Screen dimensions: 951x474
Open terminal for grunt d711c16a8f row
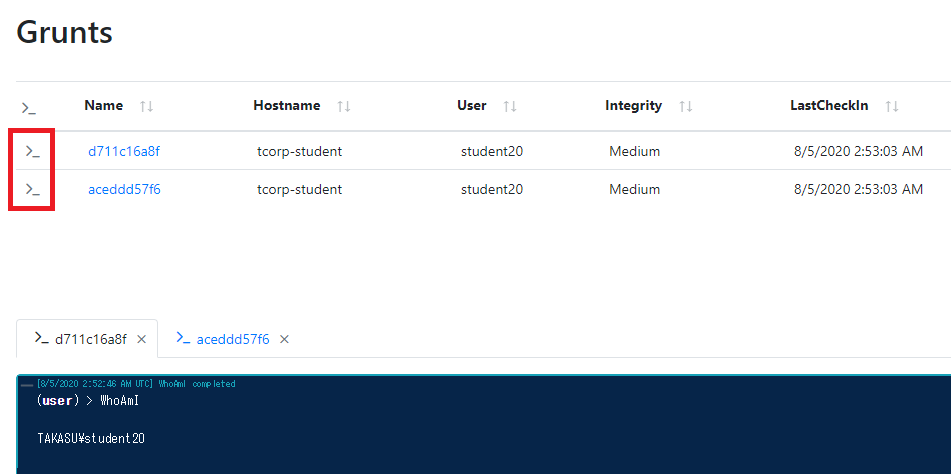32,152
